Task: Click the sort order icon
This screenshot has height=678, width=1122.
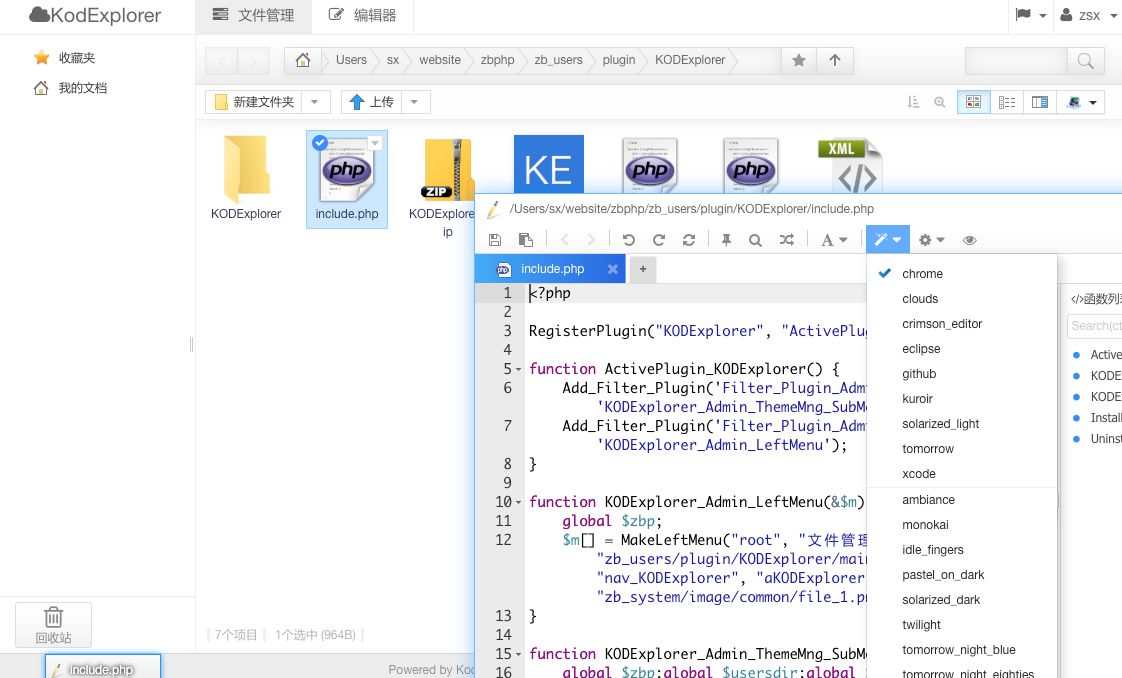Action: (x=913, y=102)
